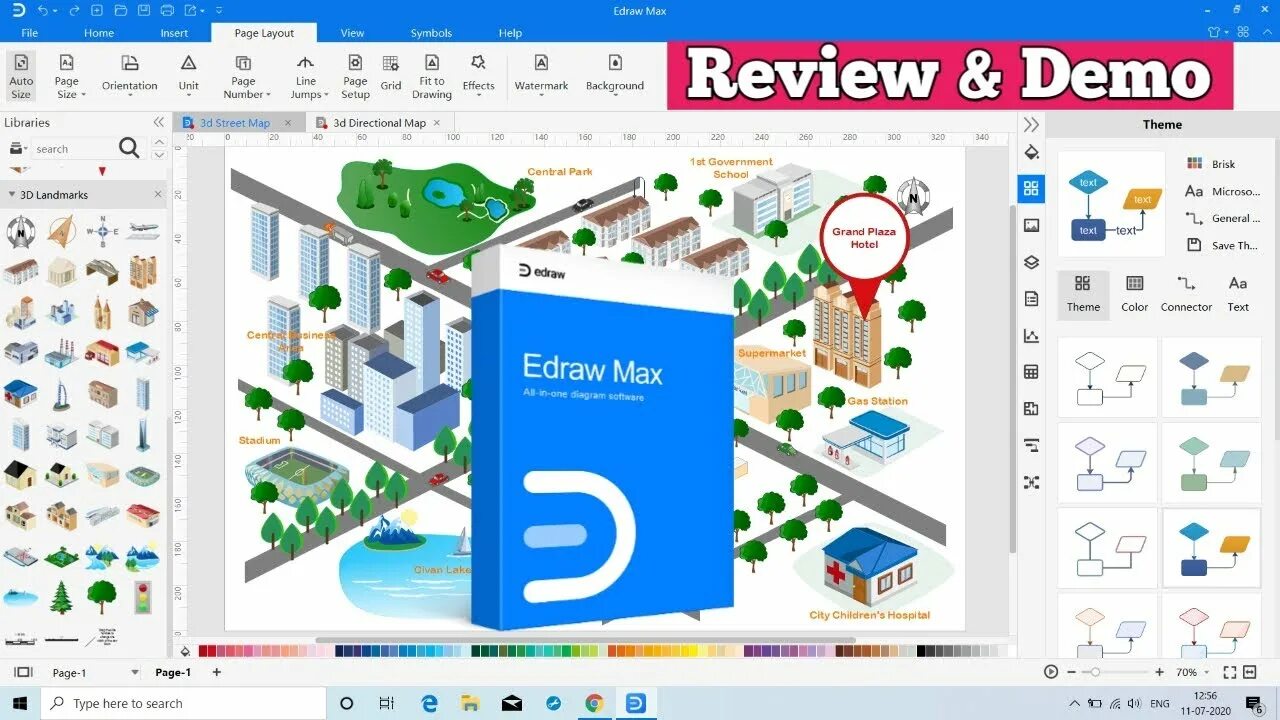Click zoom in plus button
Screen dimensions: 1280x720
point(1159,672)
